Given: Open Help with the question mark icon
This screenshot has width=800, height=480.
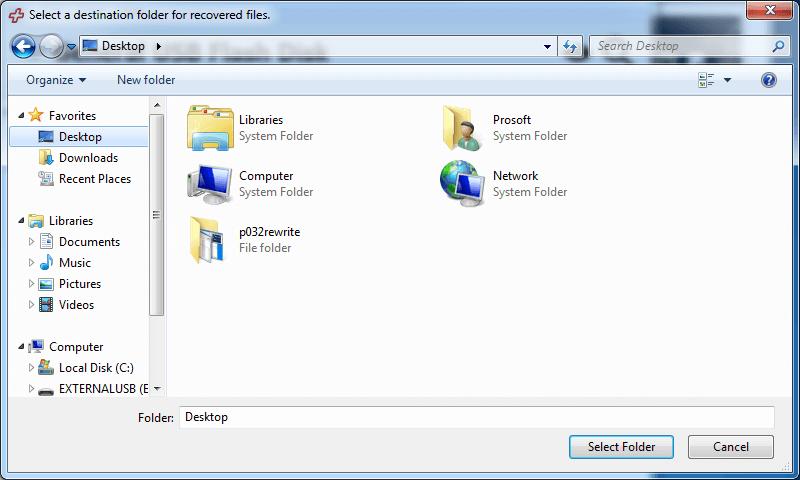Looking at the screenshot, I should click(x=769, y=80).
